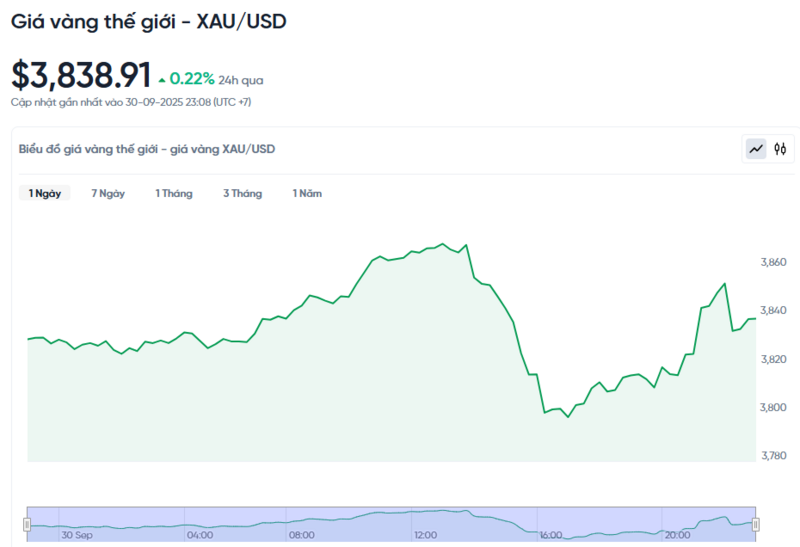Show the 1 Tháng chart range
The height and width of the screenshot is (547, 800).
[x=173, y=193]
